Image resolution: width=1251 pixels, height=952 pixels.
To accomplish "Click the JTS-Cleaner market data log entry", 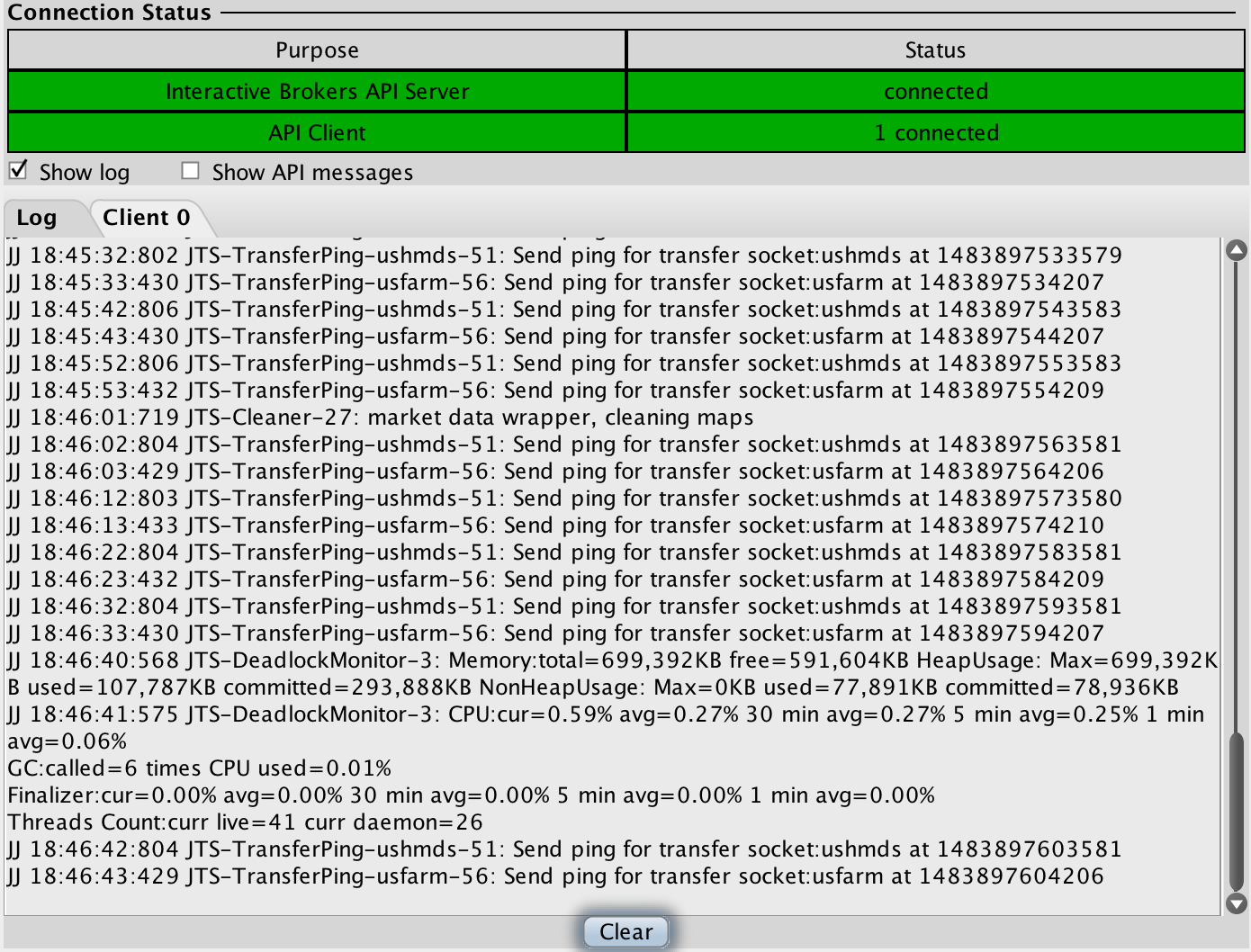I will click(379, 417).
